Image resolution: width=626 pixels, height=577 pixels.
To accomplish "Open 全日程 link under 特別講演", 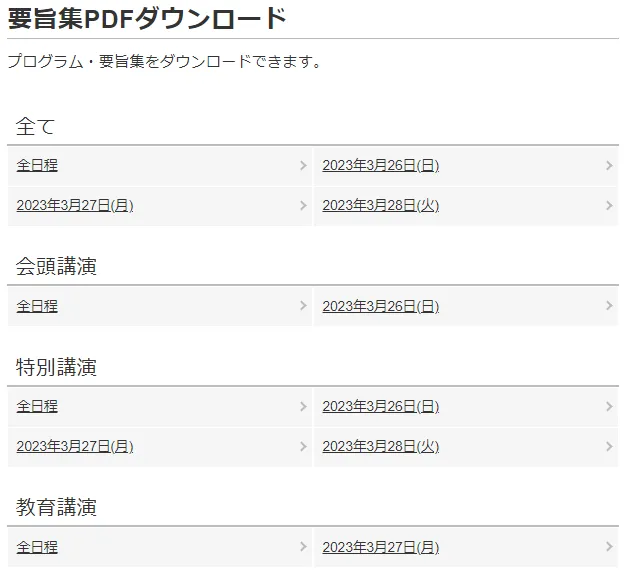I will point(37,407).
